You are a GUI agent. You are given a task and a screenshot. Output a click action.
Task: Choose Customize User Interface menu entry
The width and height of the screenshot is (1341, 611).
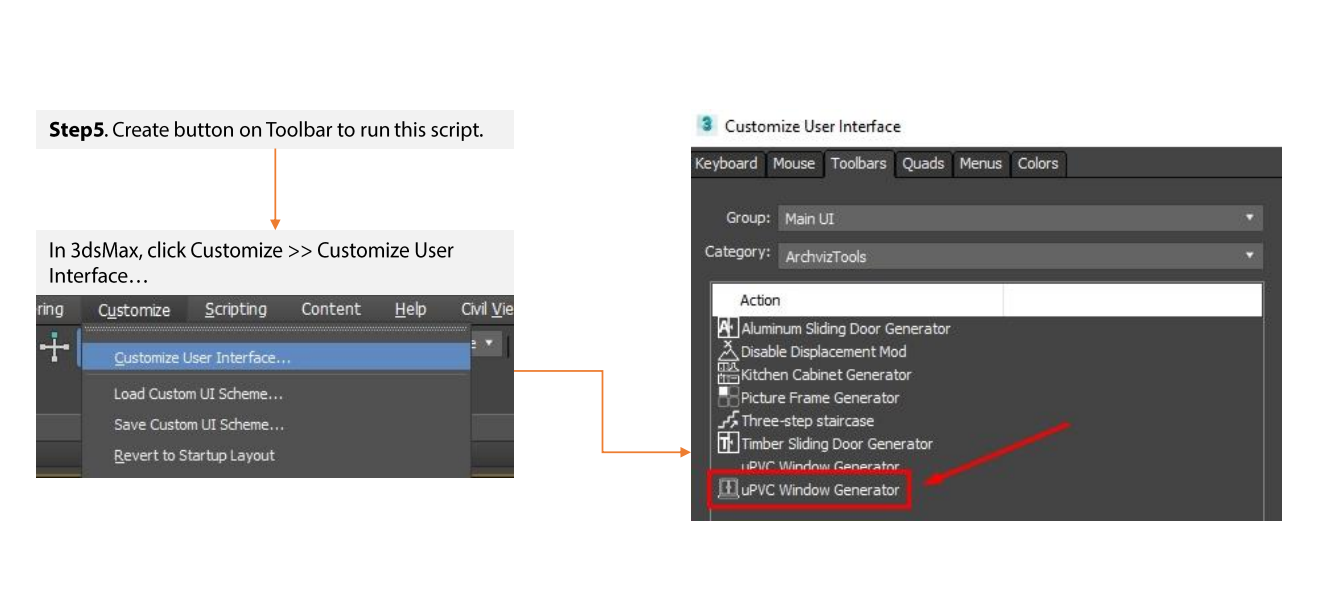(202, 358)
